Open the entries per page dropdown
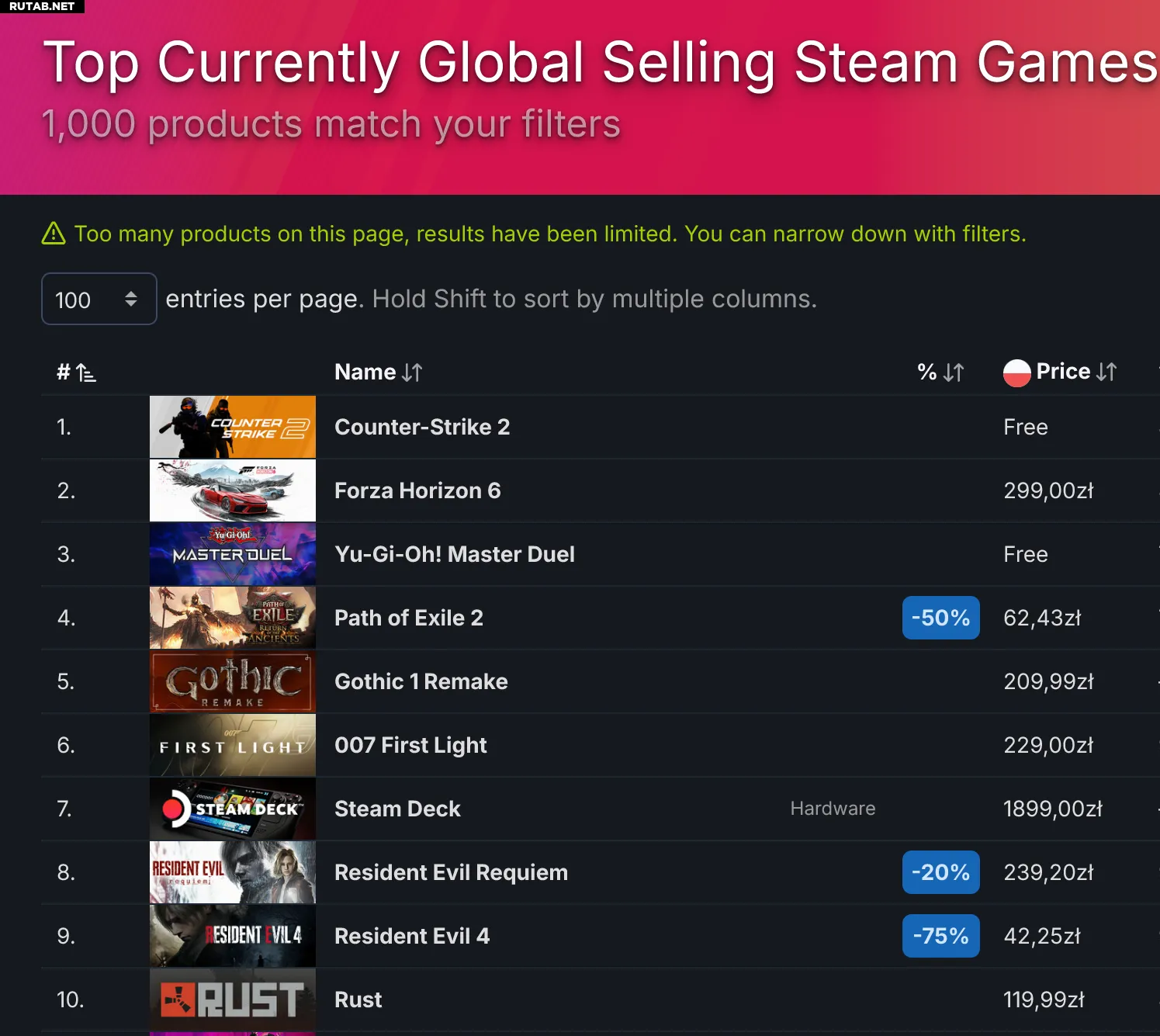The width and height of the screenshot is (1160, 1036). point(99,299)
